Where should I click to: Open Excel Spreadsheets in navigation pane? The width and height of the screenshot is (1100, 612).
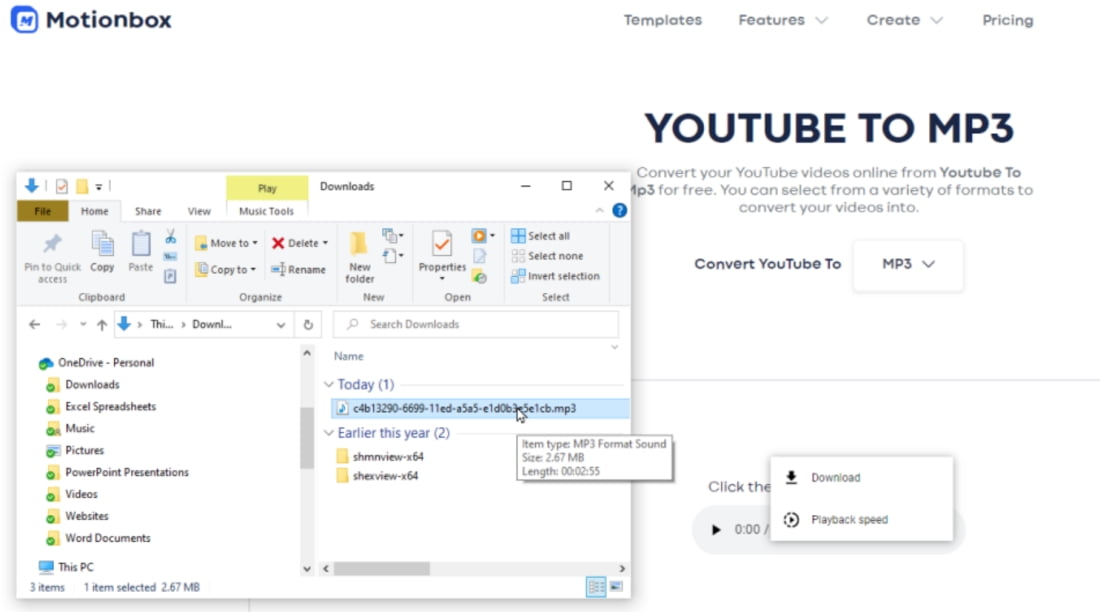(110, 406)
